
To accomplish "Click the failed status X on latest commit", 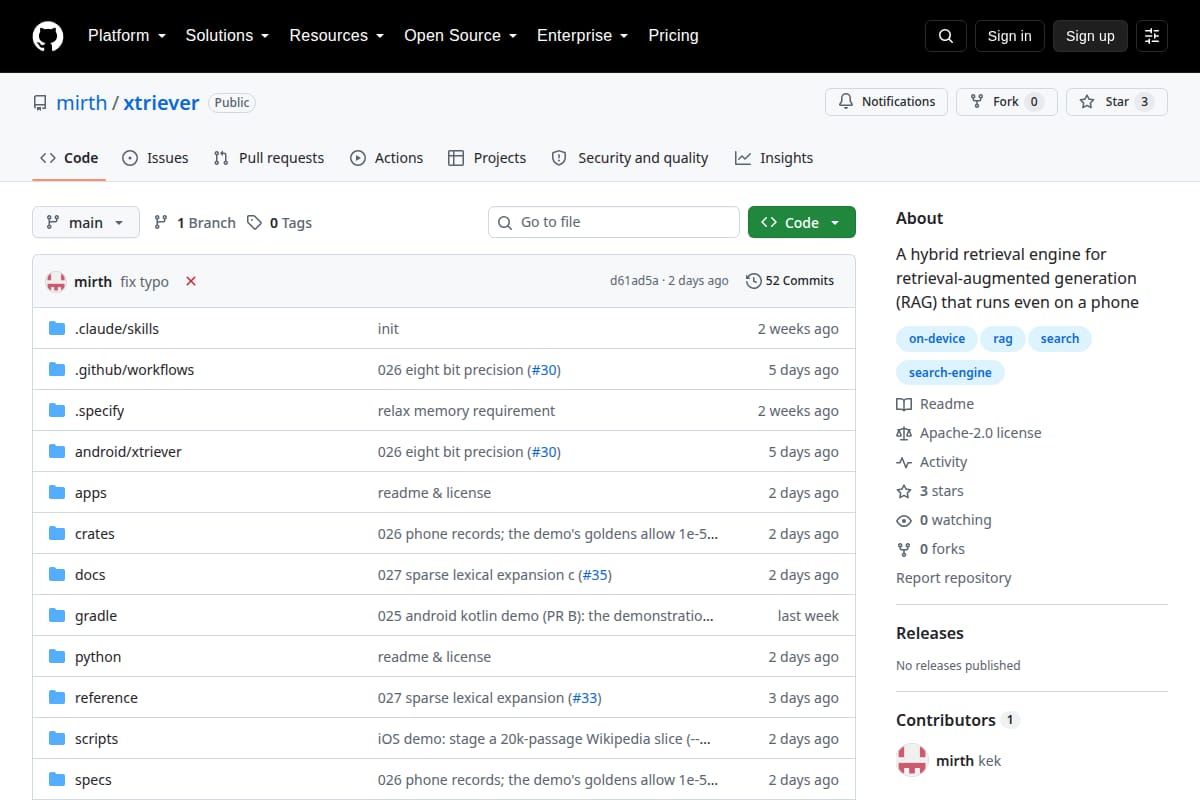I will coord(191,281).
